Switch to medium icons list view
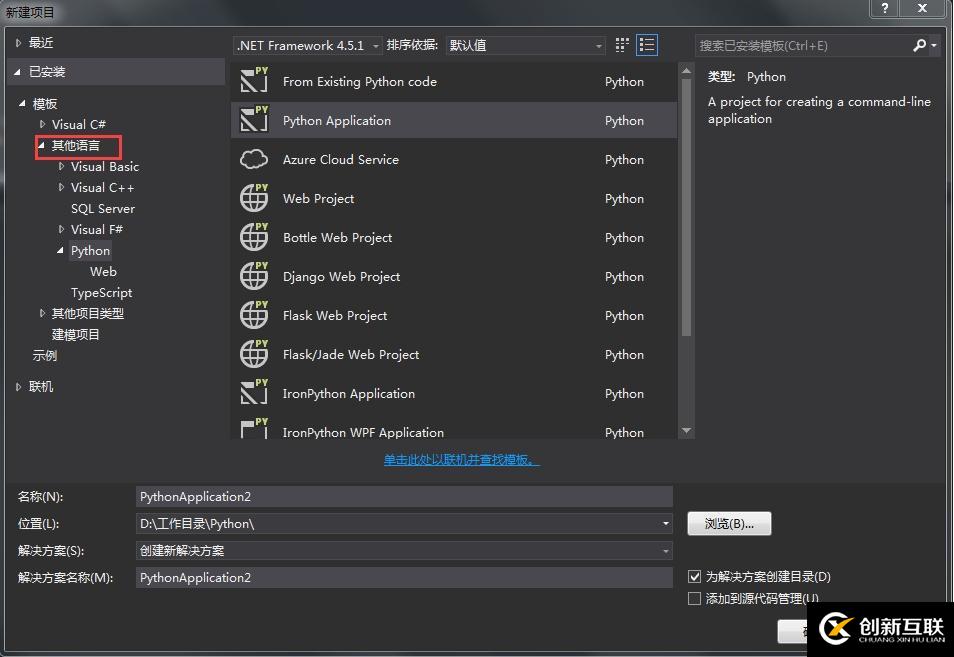Image resolution: width=954 pixels, height=657 pixels. pyautogui.click(x=647, y=45)
